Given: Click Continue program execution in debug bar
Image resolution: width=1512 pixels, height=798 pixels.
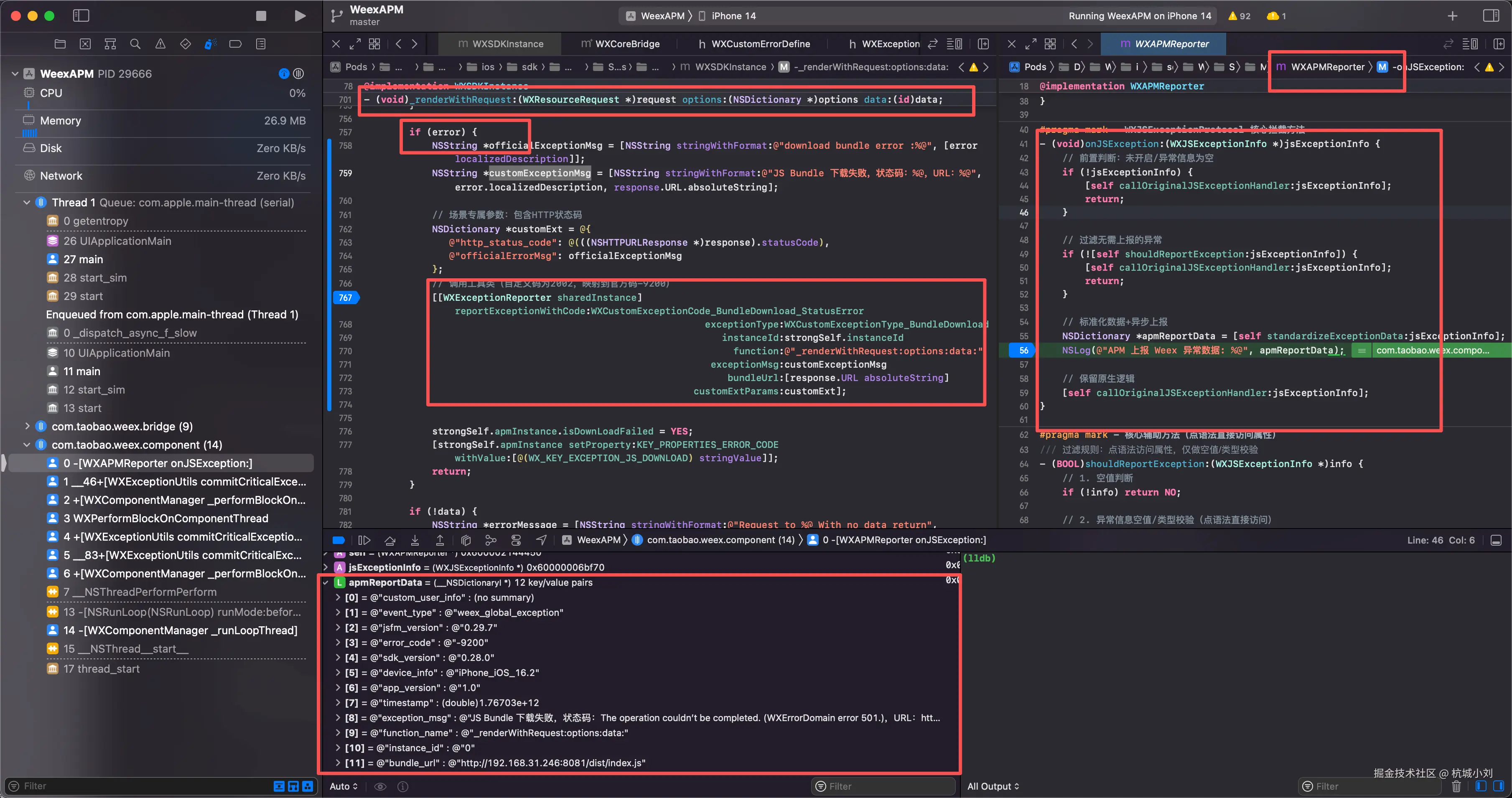Looking at the screenshot, I should [364, 540].
